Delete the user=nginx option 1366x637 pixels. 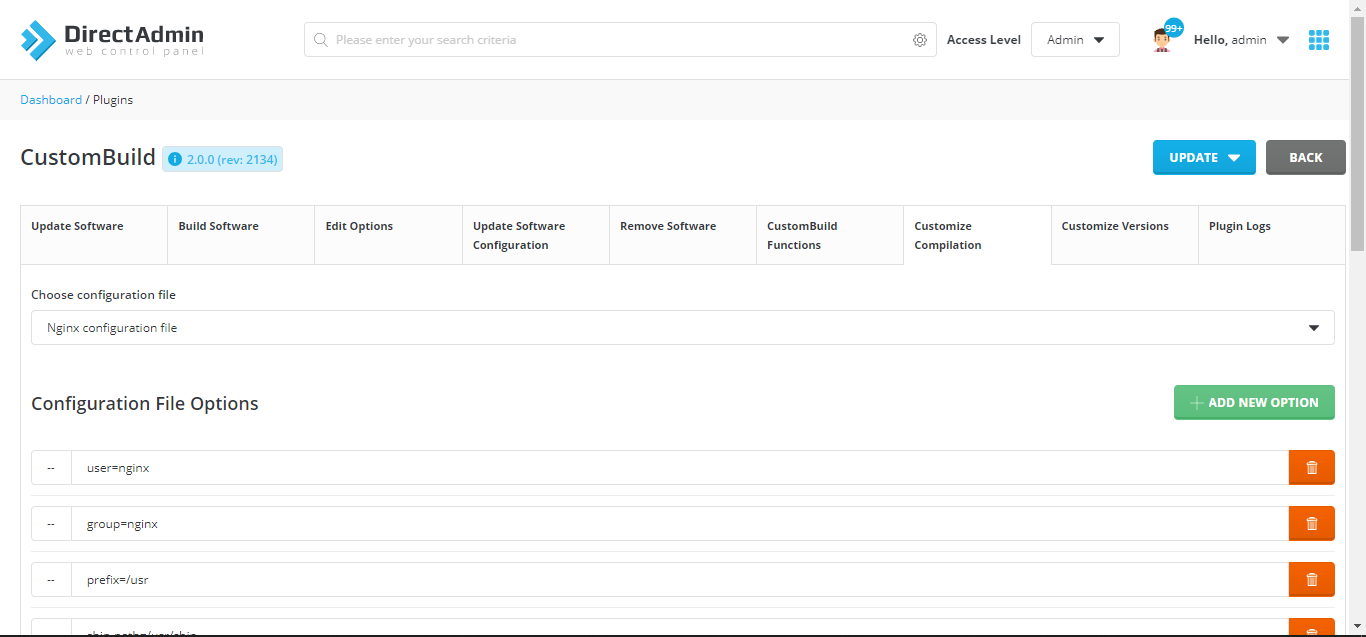(x=1312, y=467)
